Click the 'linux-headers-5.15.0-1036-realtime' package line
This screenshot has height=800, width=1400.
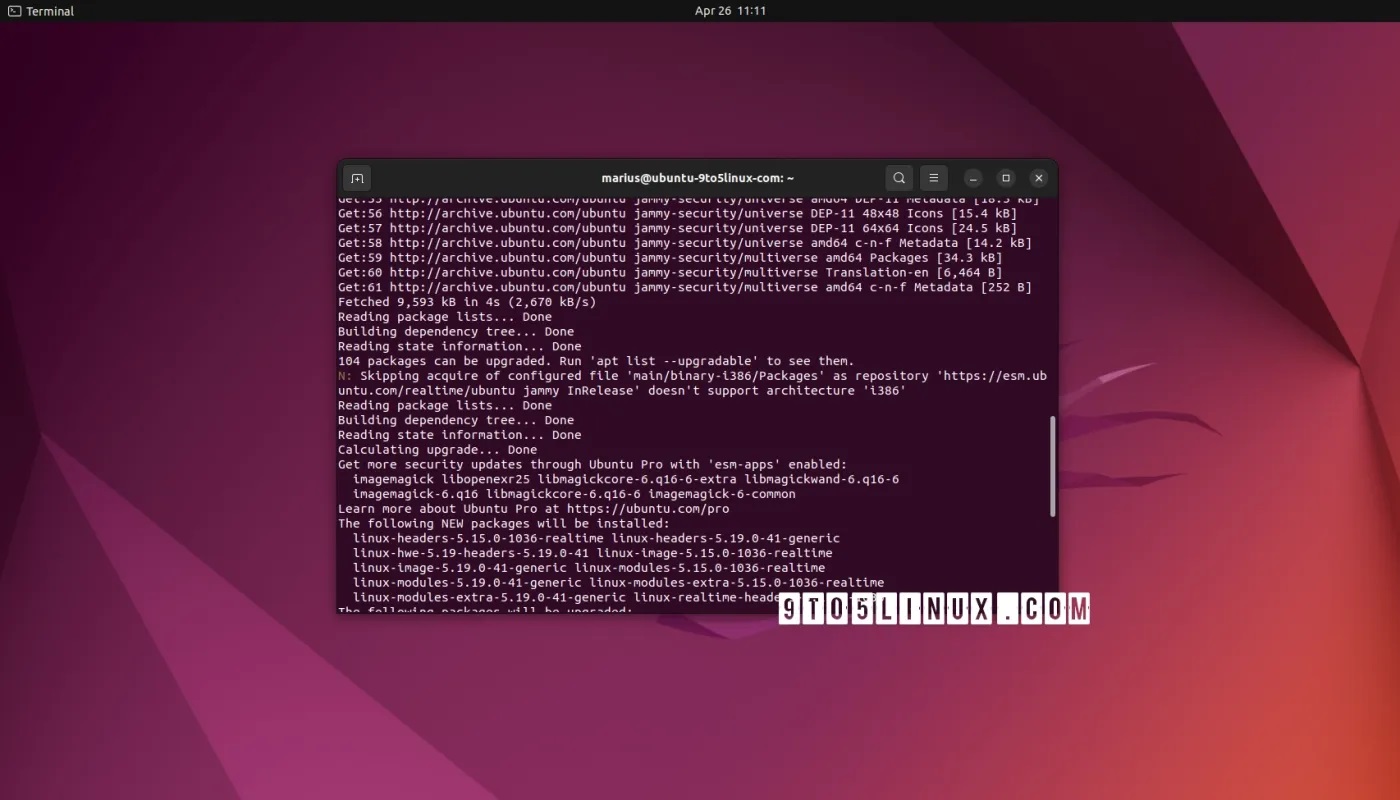coord(596,539)
